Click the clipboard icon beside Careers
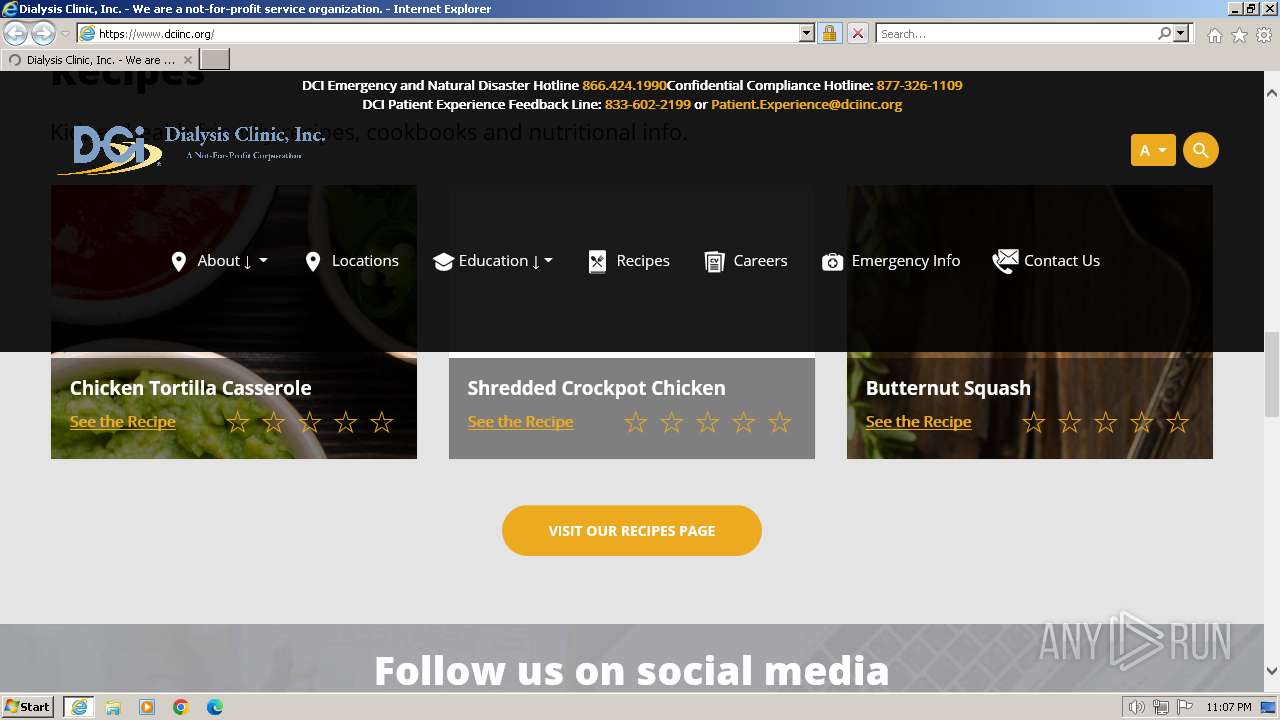1280x720 pixels. pyautogui.click(x=714, y=261)
